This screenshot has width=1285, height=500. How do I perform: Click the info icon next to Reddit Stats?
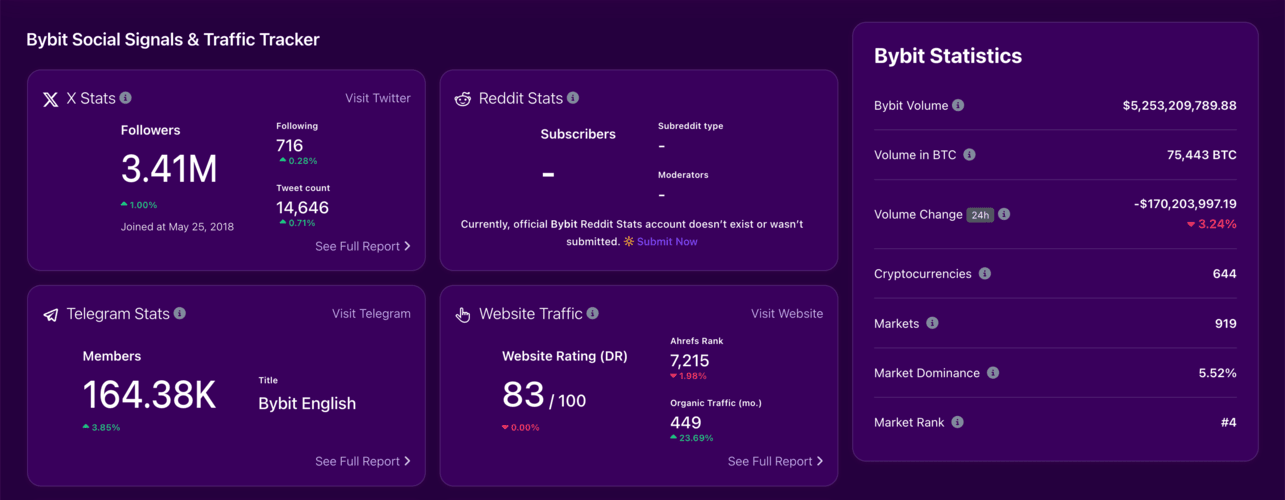(x=573, y=98)
